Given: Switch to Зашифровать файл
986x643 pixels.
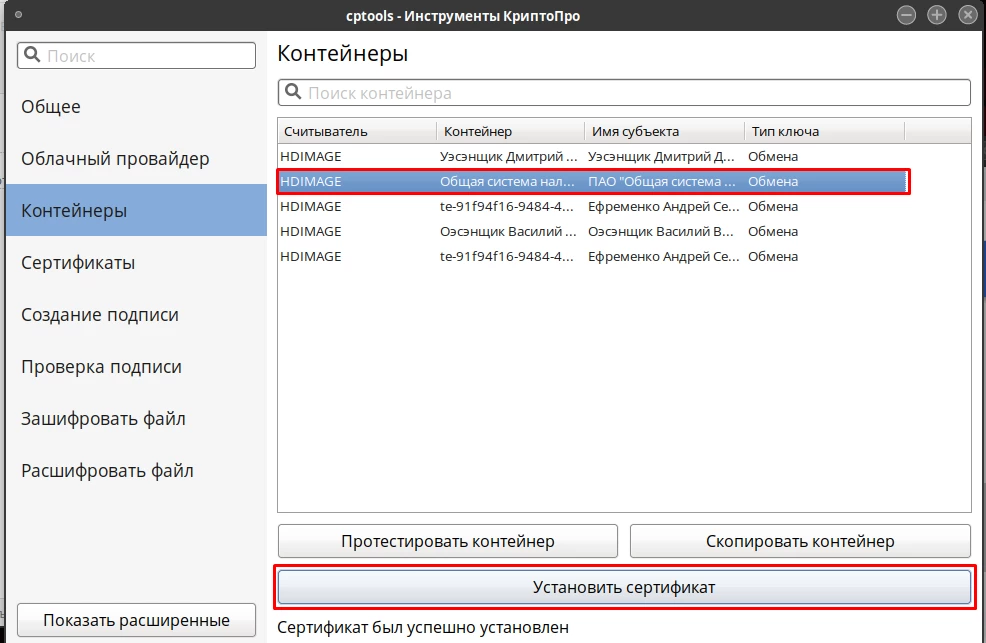Looking at the screenshot, I should point(136,419).
